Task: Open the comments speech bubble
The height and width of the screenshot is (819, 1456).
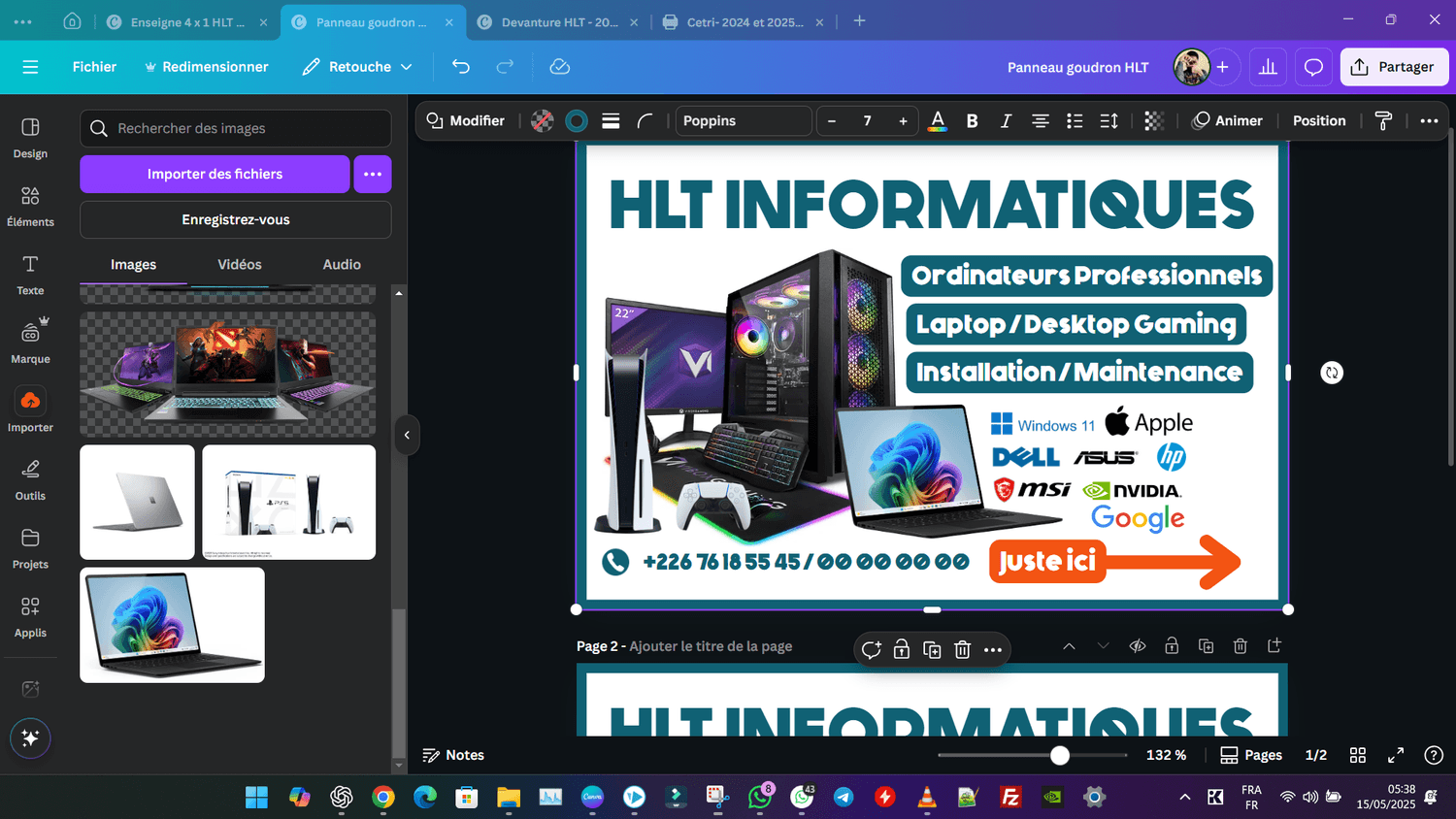Action: tap(1313, 67)
